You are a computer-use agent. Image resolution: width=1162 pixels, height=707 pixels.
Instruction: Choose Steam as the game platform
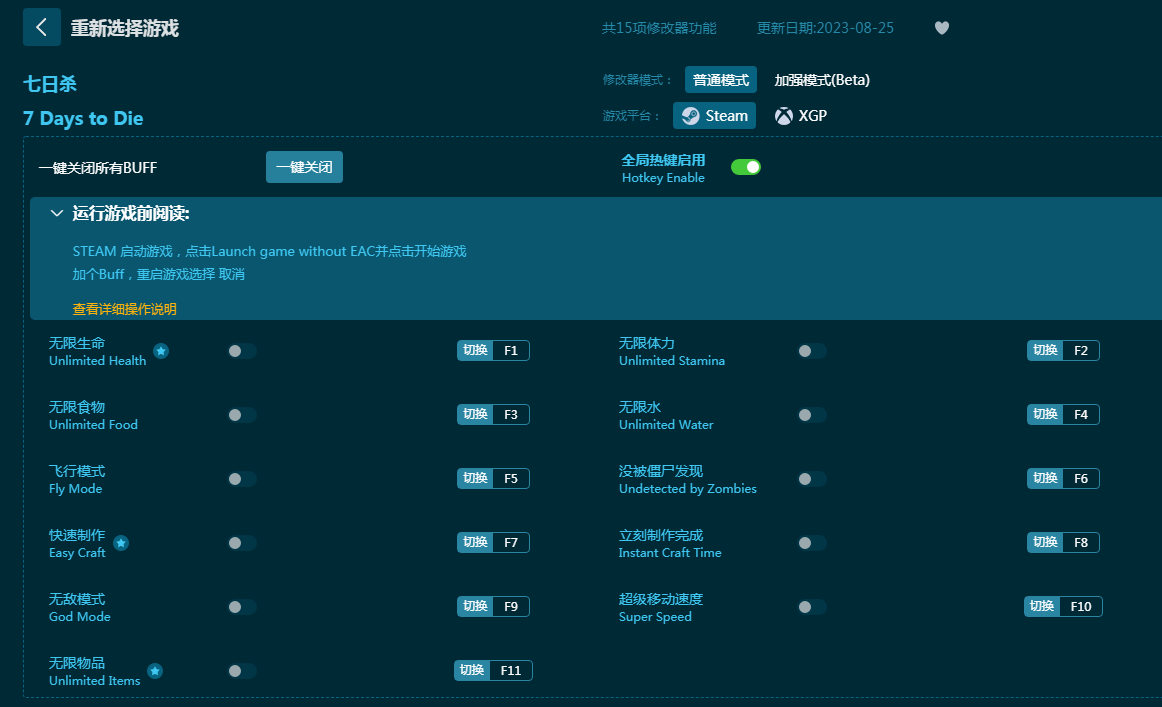tap(714, 116)
